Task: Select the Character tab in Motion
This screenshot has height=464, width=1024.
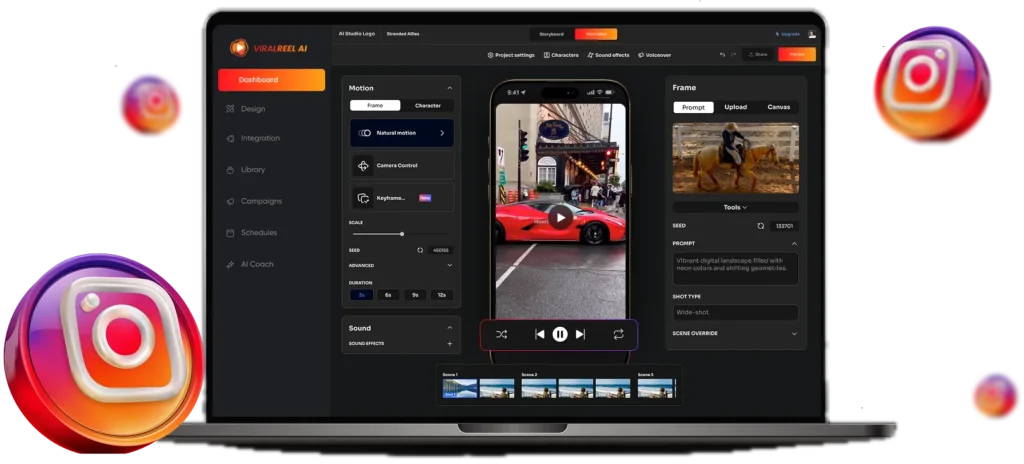Action: pyautogui.click(x=428, y=105)
